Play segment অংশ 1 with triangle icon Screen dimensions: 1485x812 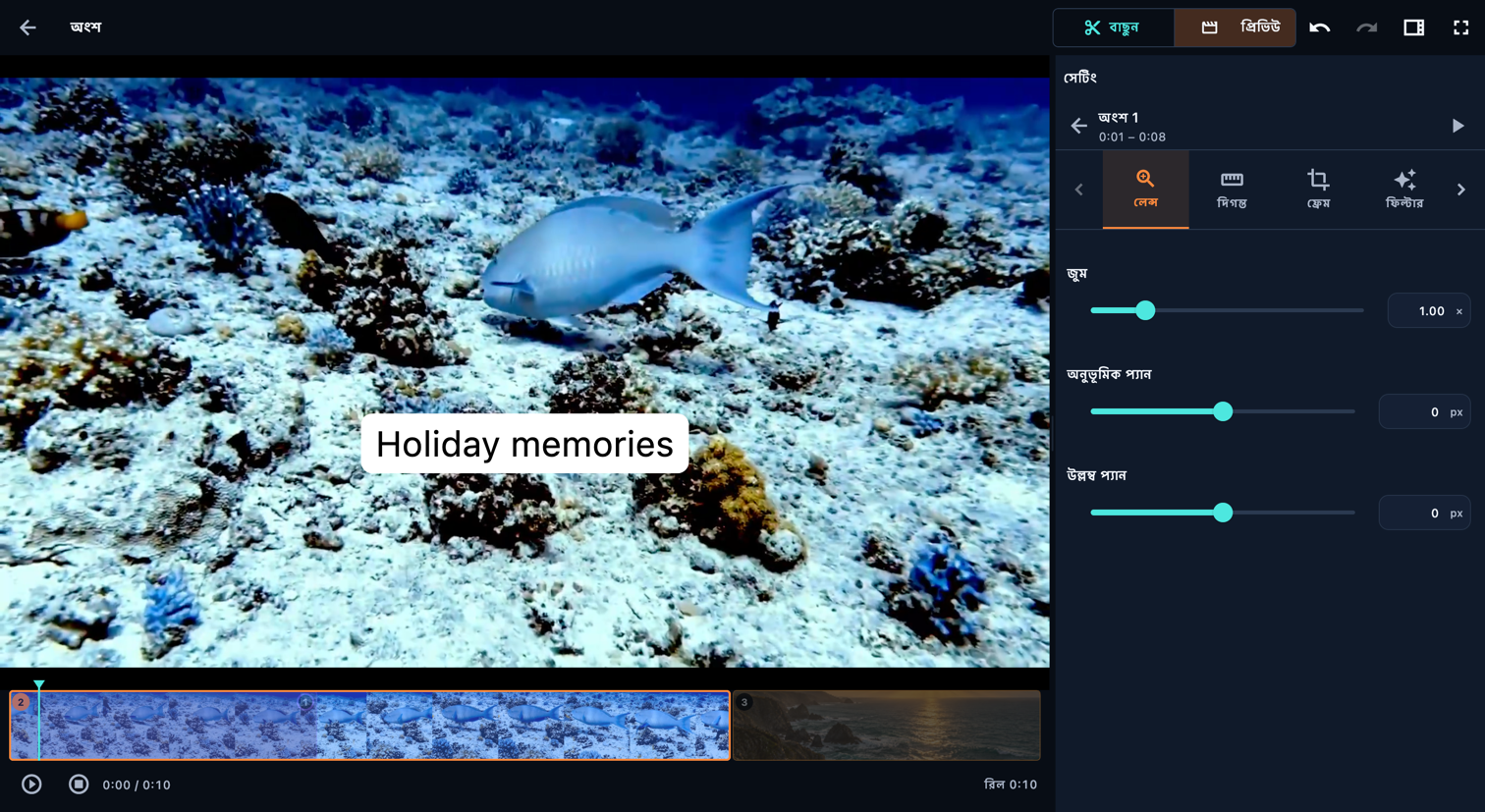coord(1457,126)
